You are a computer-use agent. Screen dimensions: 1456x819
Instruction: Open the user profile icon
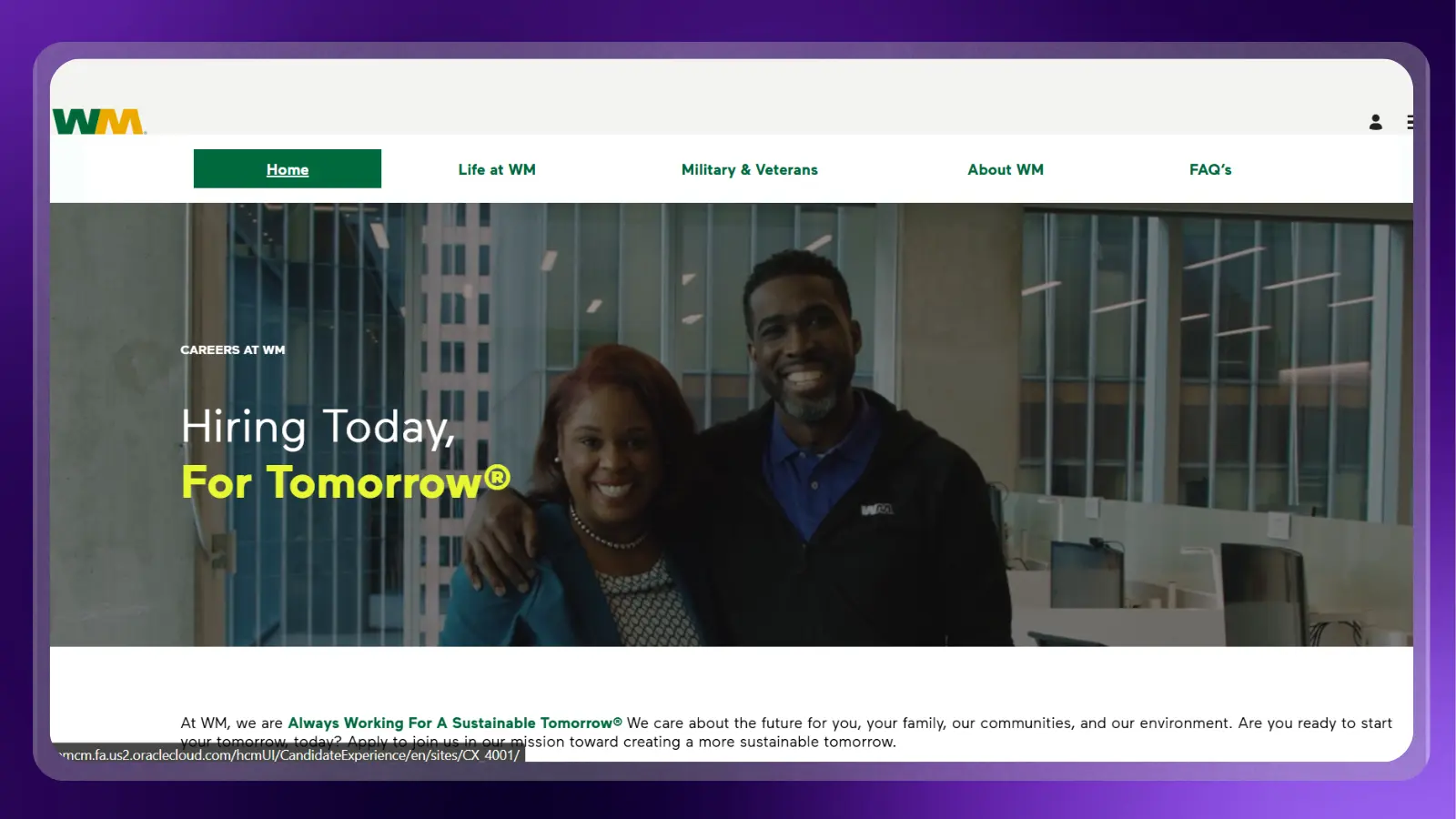[1375, 122]
